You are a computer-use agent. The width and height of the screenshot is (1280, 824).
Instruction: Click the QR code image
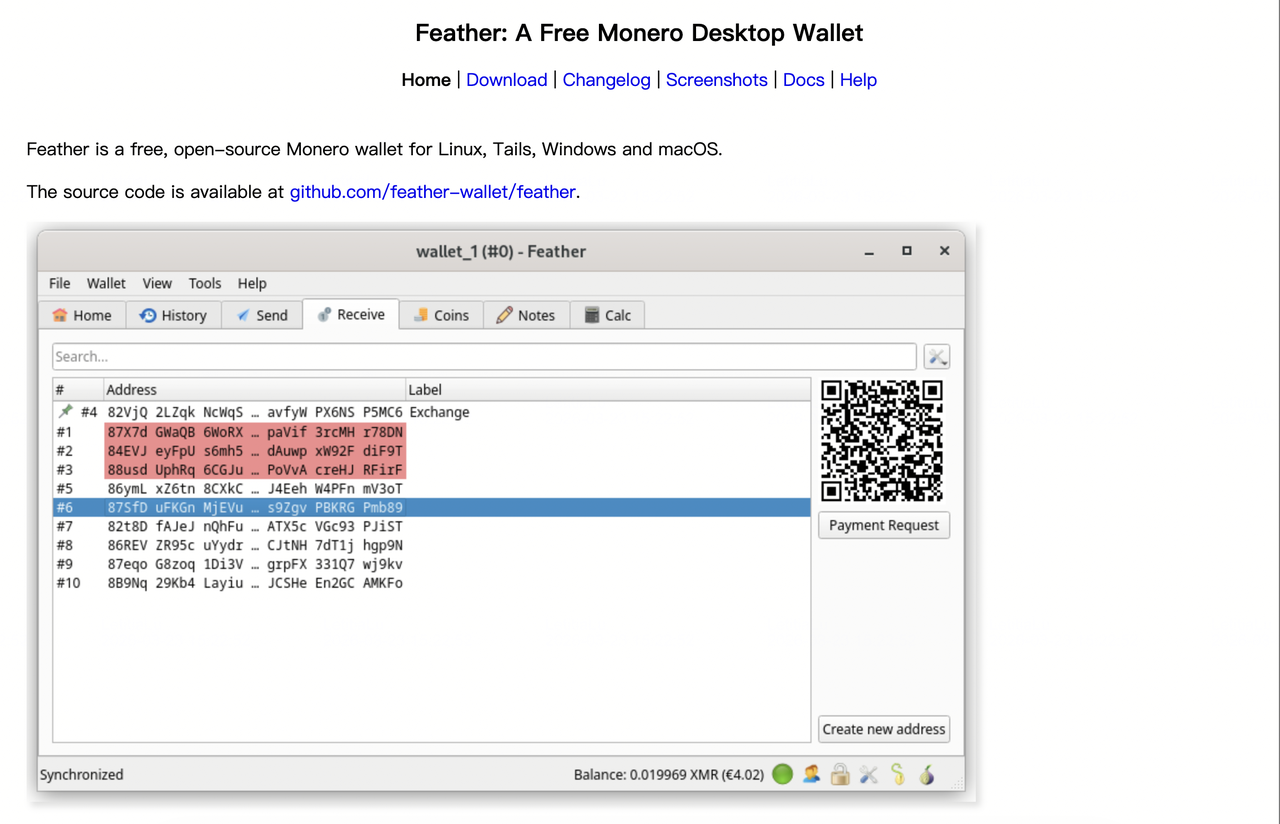[882, 440]
